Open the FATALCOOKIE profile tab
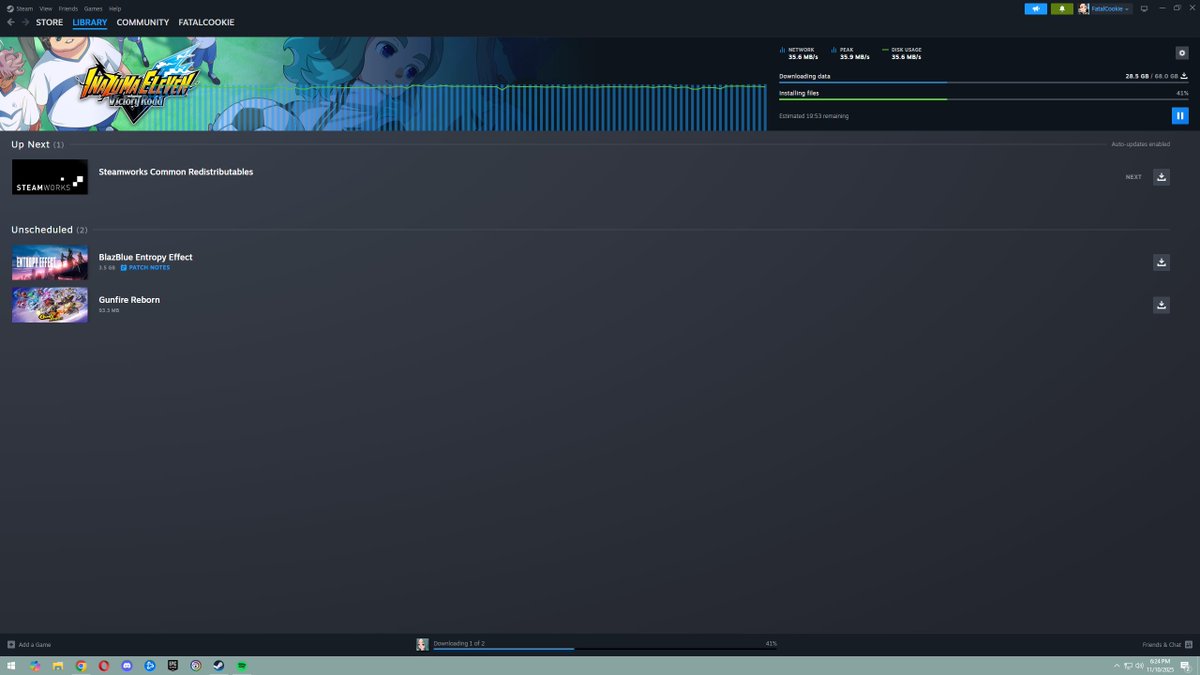Screen dimensions: 1200x675 click(x=206, y=22)
